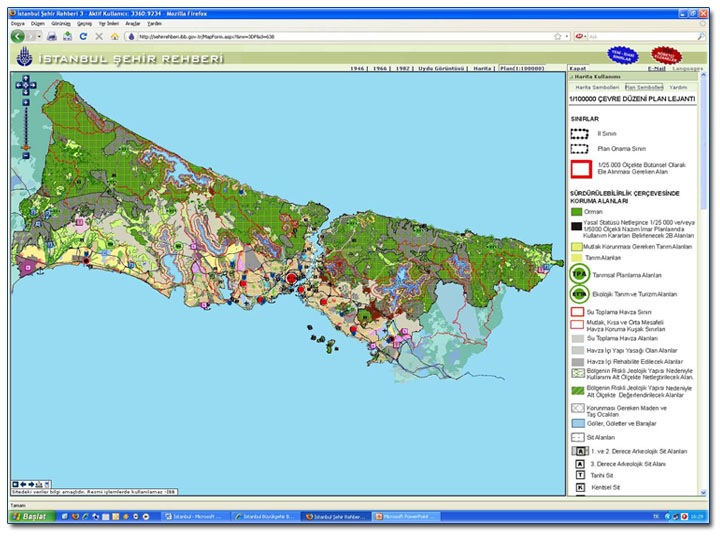Reload the page with the refresh icon

(x=83, y=36)
